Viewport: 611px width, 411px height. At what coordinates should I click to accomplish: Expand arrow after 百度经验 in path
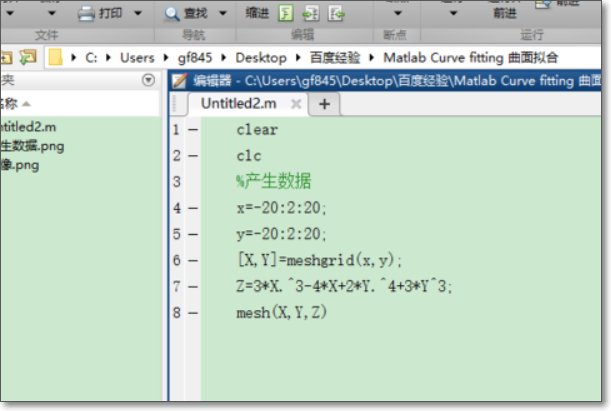pyautogui.click(x=371, y=58)
